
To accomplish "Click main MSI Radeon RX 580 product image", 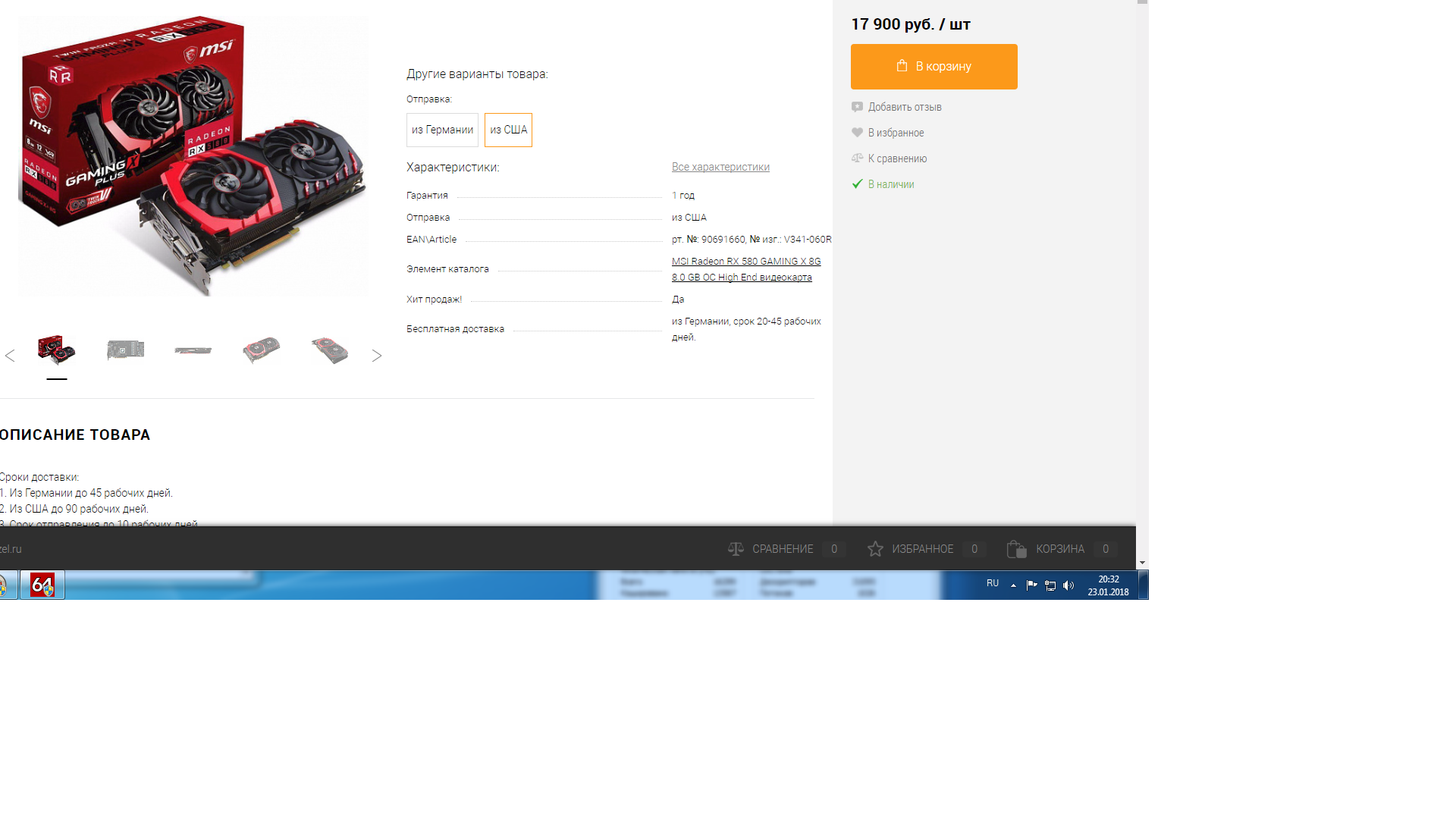I will pos(193,155).
